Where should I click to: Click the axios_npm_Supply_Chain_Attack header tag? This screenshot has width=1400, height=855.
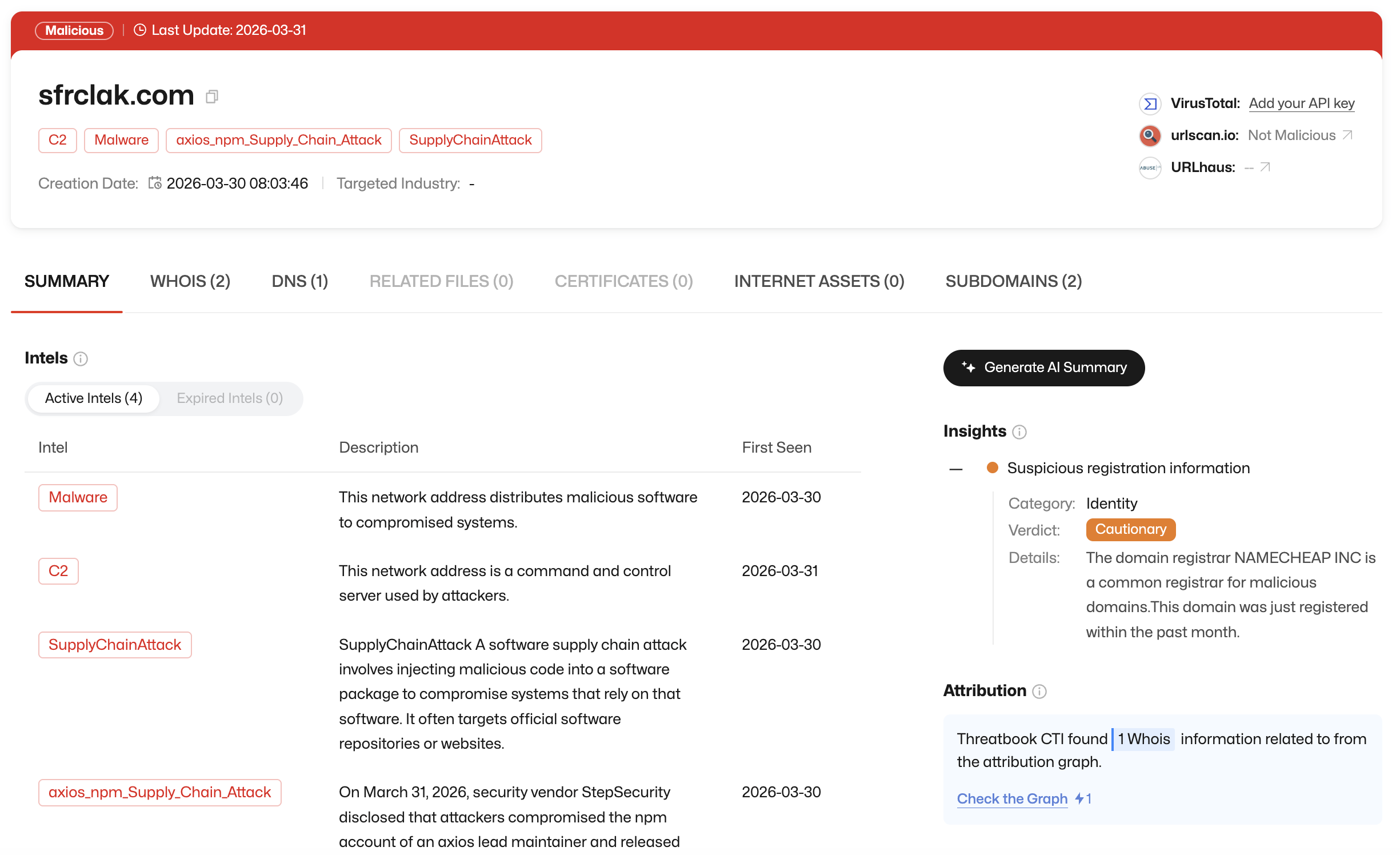point(278,140)
